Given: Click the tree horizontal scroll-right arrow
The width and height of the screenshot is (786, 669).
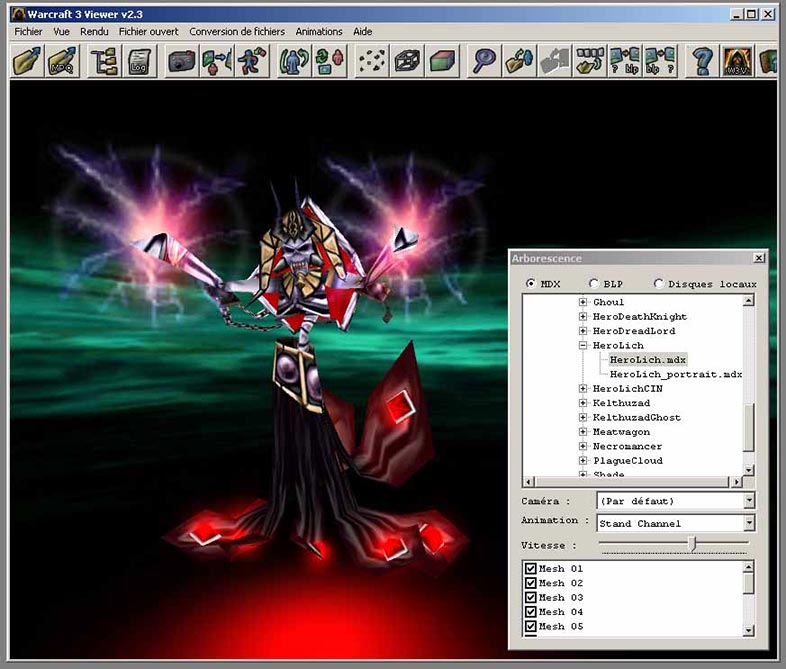Looking at the screenshot, I should click(x=736, y=482).
